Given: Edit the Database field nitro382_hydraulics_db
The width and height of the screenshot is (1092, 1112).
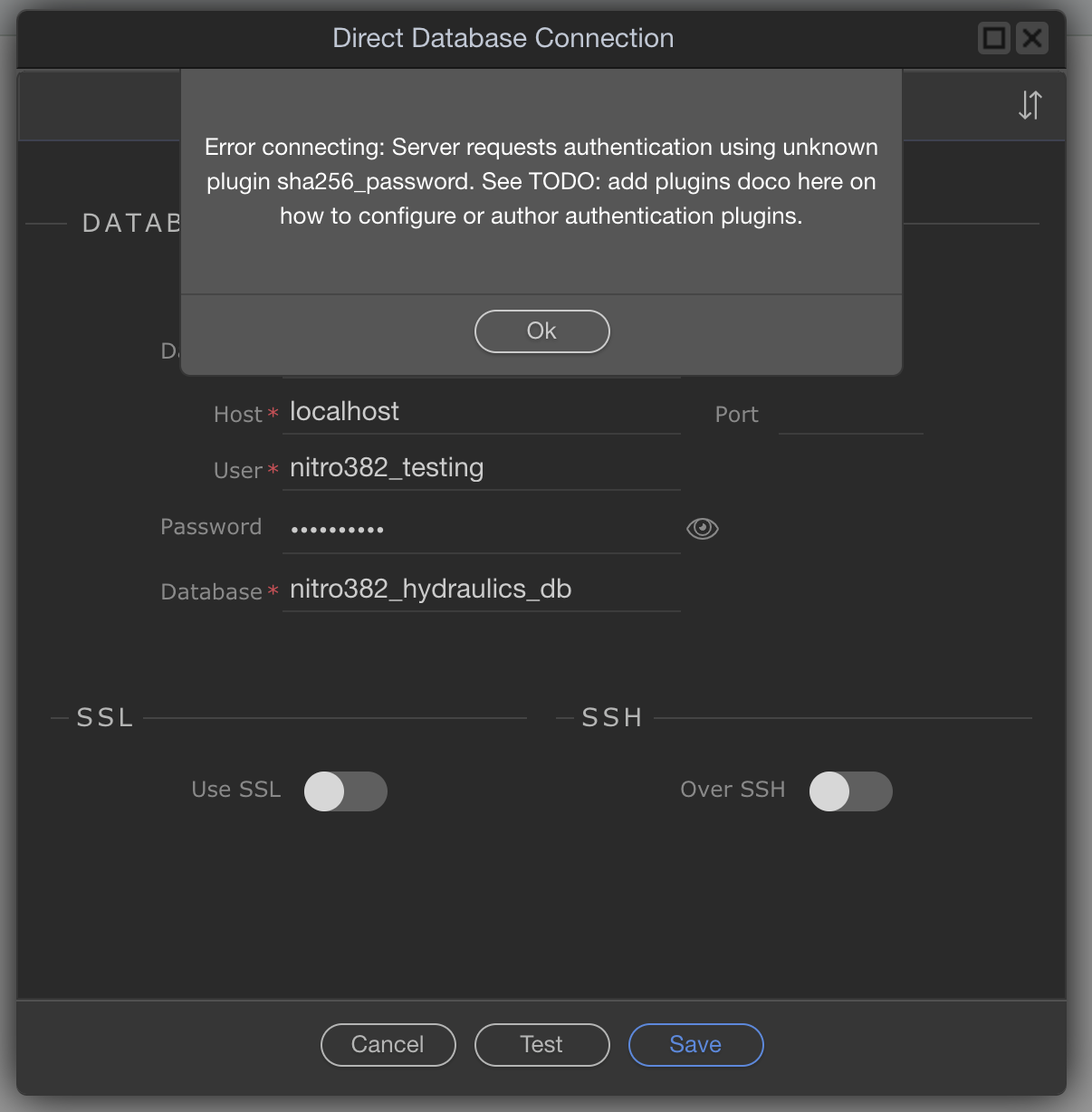Looking at the screenshot, I should [480, 590].
